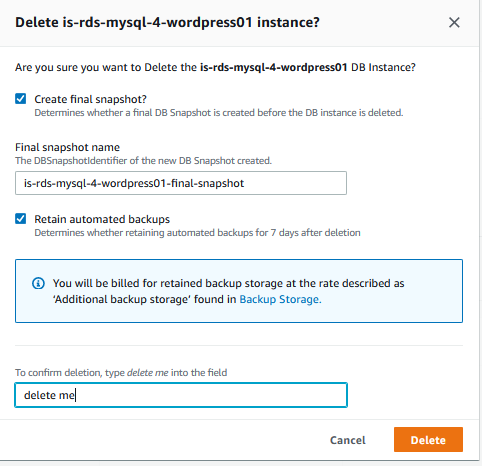
Task: Click the DBSnapshotIdentifier helper text
Action: (143, 161)
